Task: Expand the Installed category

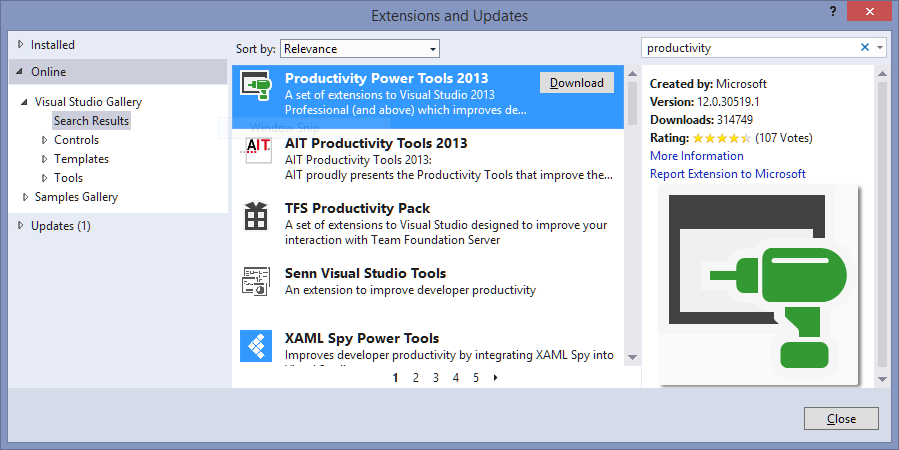Action: point(22,45)
